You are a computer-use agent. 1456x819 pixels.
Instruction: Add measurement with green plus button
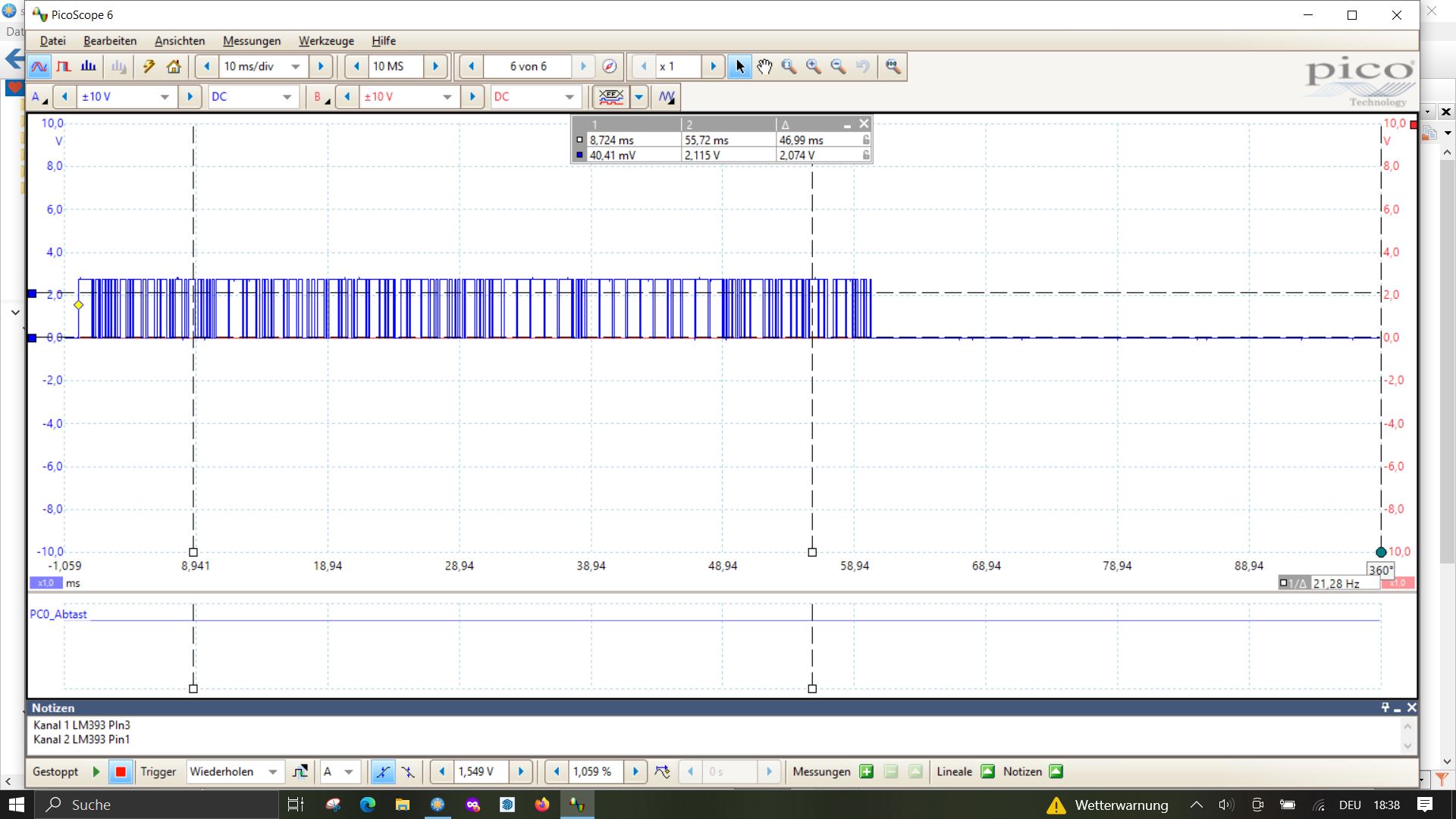click(x=866, y=772)
